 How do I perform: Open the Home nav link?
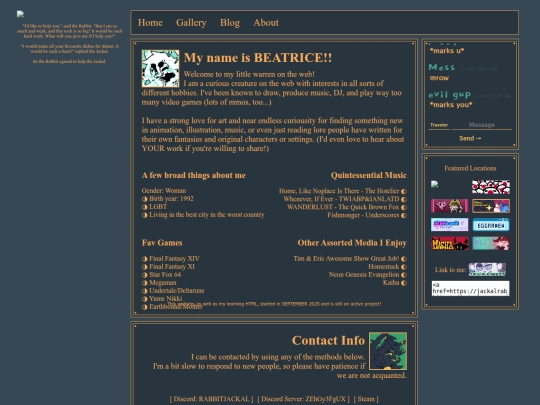150,23
